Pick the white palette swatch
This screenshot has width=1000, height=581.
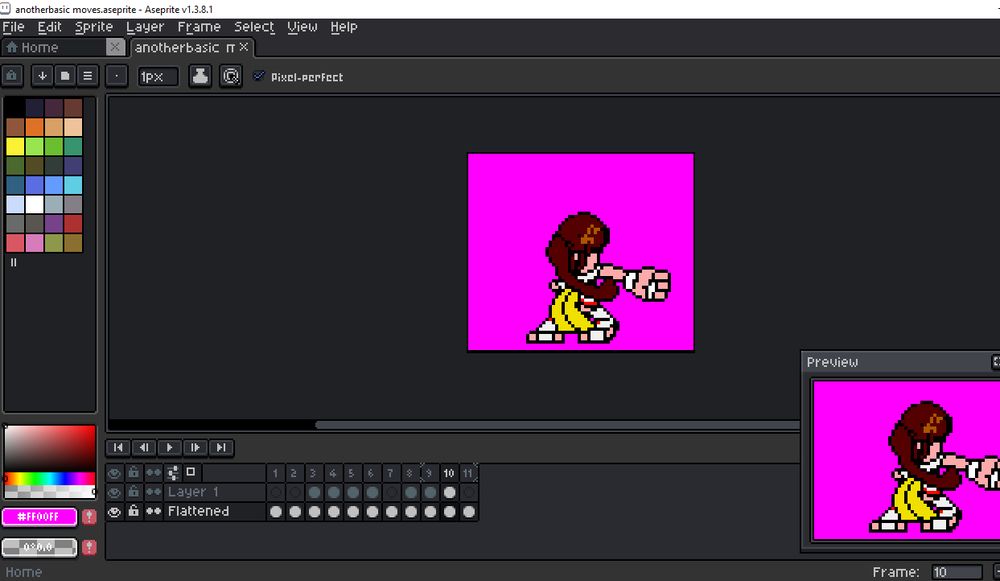pos(34,204)
